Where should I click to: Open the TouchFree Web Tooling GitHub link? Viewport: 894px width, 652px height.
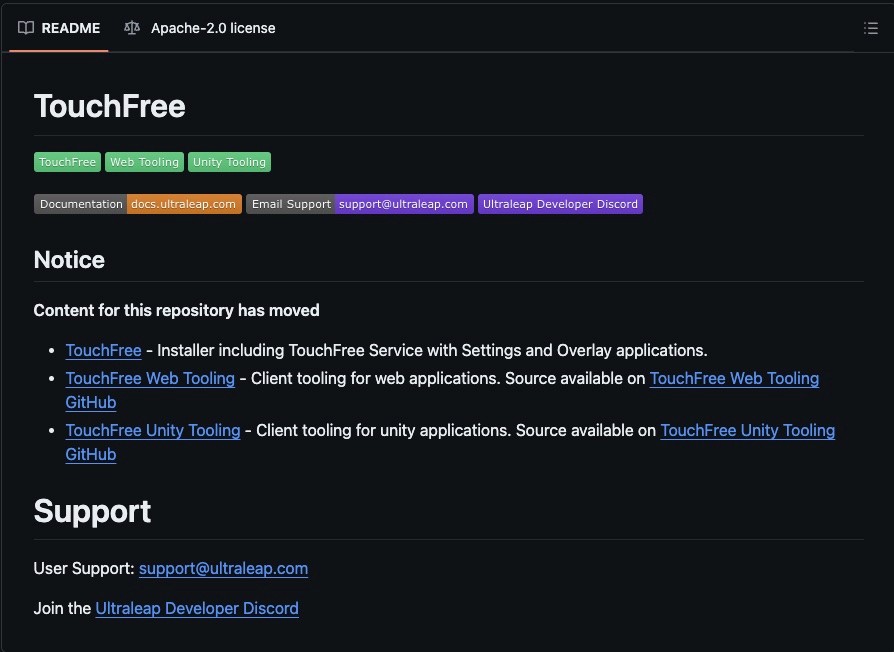734,378
